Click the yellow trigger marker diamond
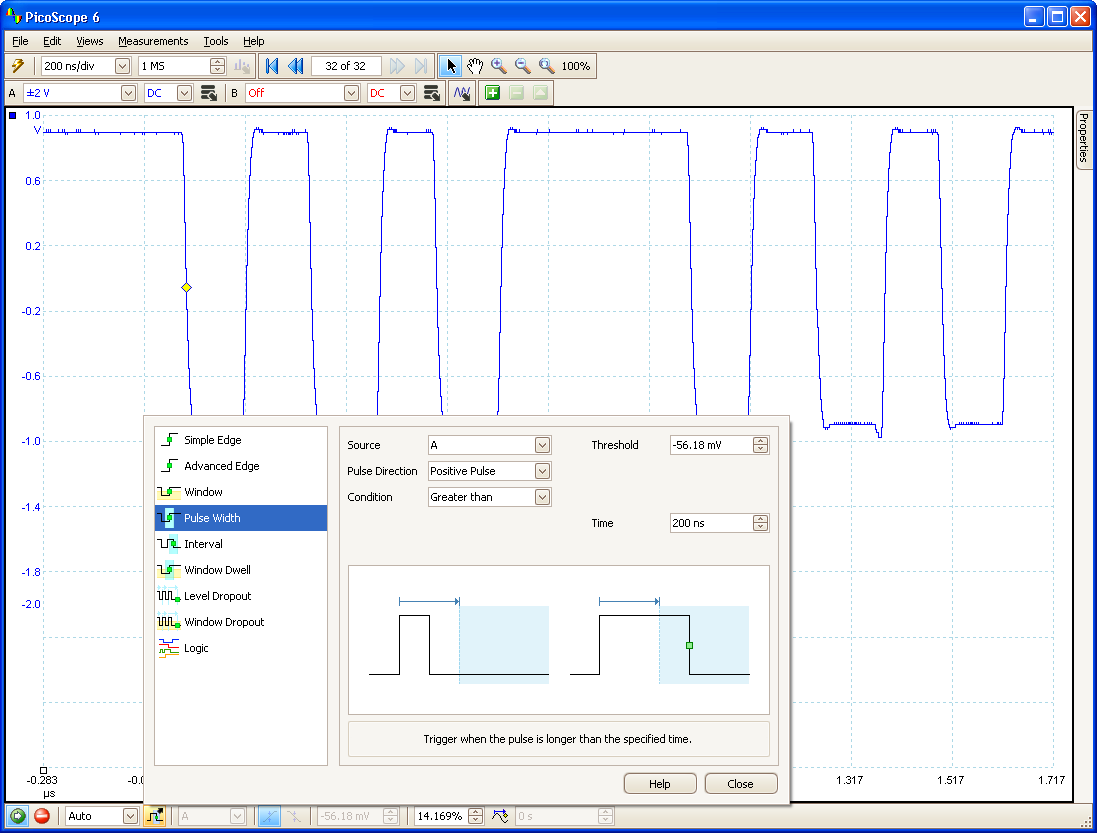 click(x=186, y=288)
